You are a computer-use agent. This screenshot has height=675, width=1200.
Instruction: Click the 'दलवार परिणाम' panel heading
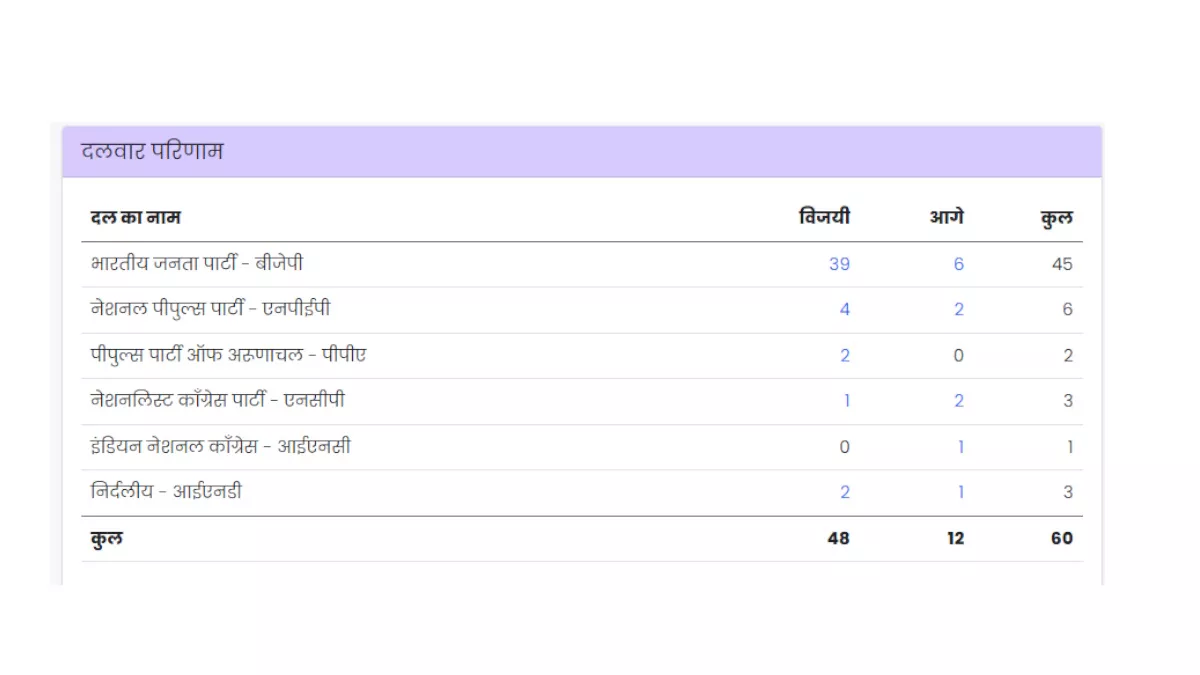tap(152, 152)
